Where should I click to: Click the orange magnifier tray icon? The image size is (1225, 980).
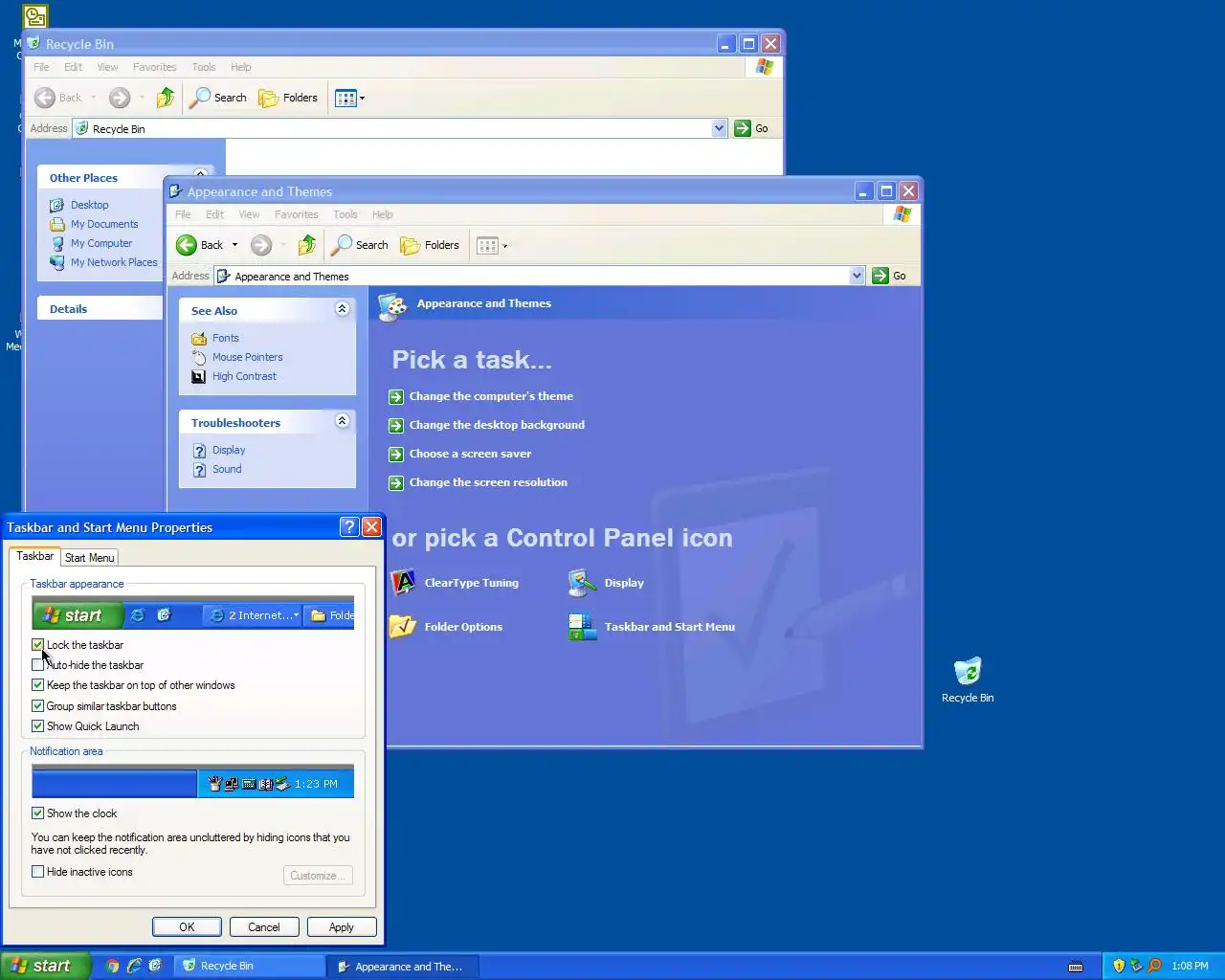[x=1154, y=966]
